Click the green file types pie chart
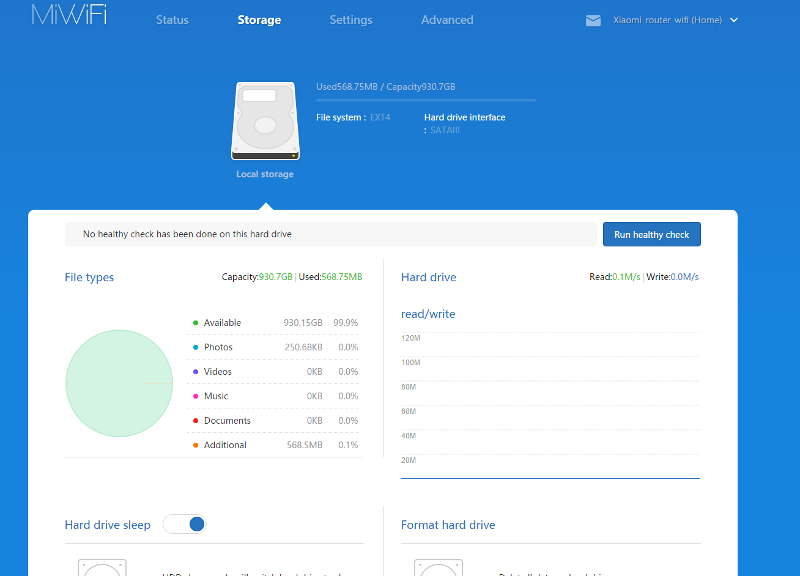 click(x=119, y=384)
